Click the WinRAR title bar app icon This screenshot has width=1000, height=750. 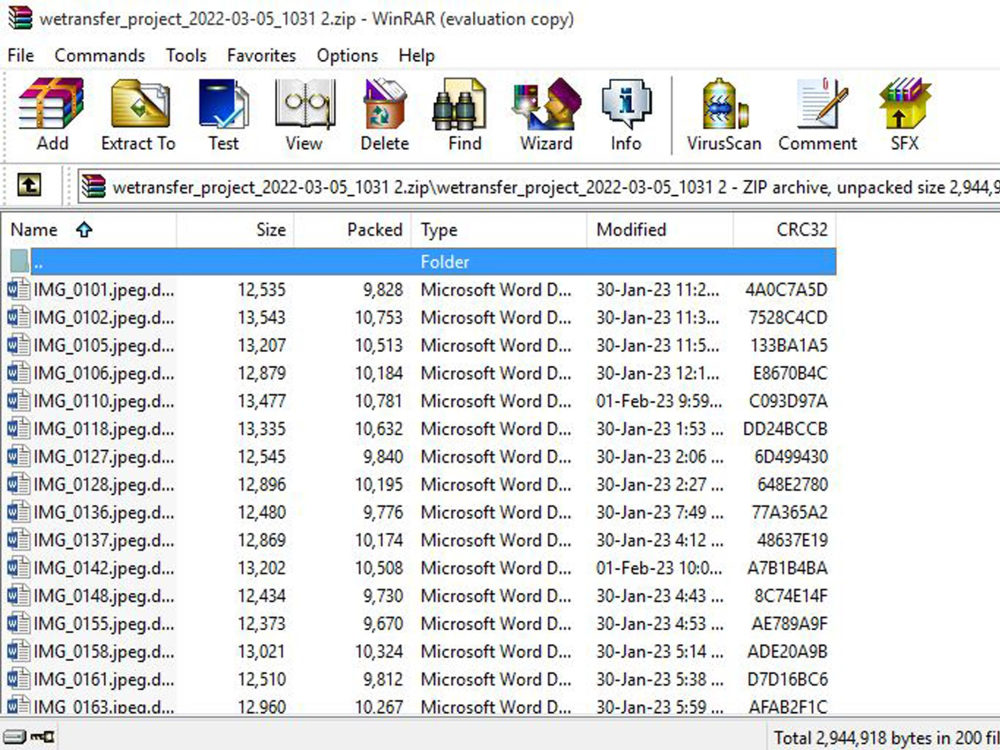(20, 18)
